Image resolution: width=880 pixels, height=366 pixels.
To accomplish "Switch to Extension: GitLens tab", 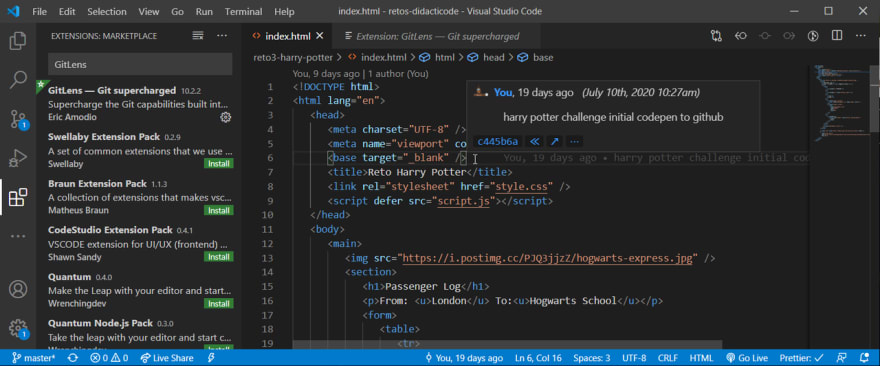I will 436,36.
